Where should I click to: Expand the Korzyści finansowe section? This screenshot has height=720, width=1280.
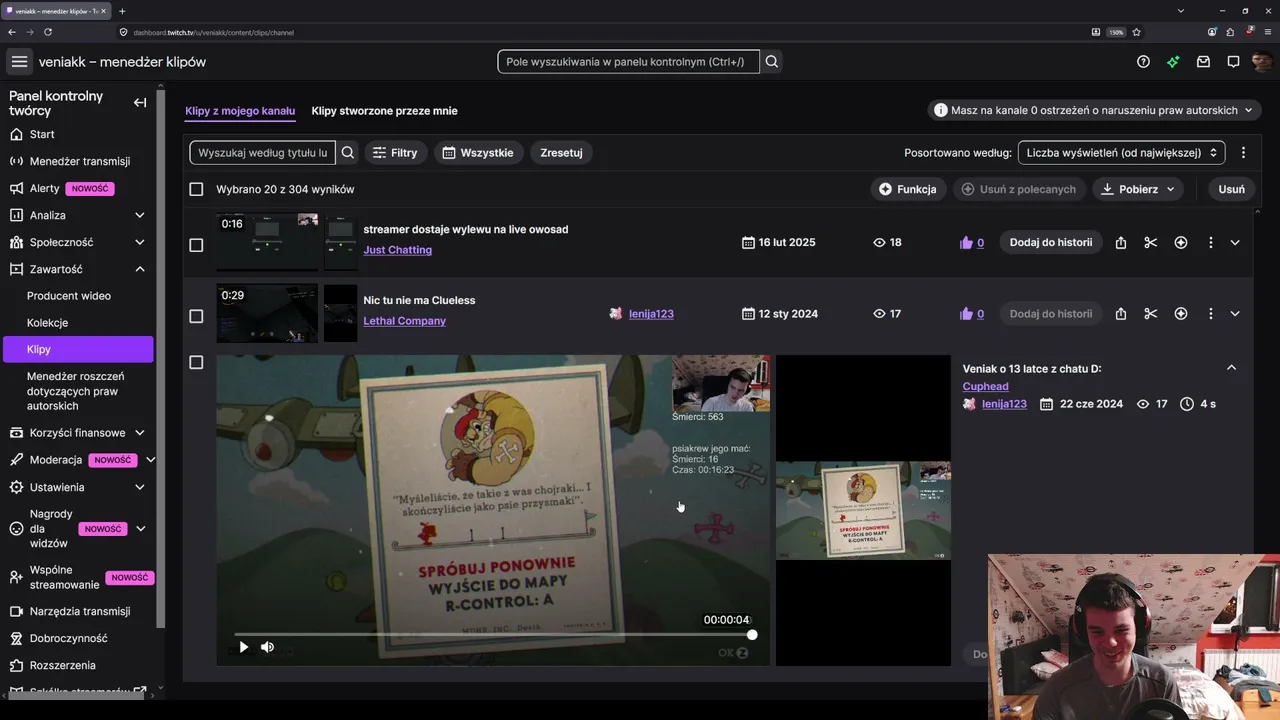pyautogui.click(x=140, y=433)
